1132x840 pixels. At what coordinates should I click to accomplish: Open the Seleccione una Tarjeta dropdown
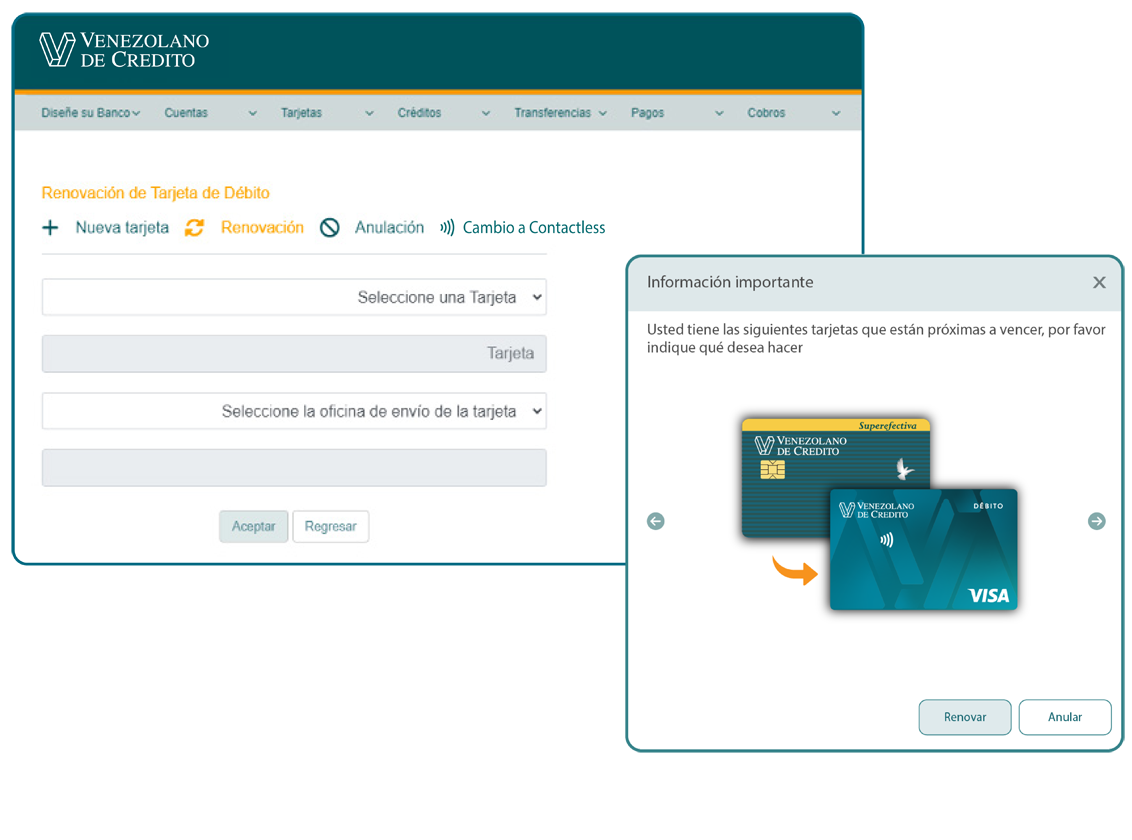[294, 297]
